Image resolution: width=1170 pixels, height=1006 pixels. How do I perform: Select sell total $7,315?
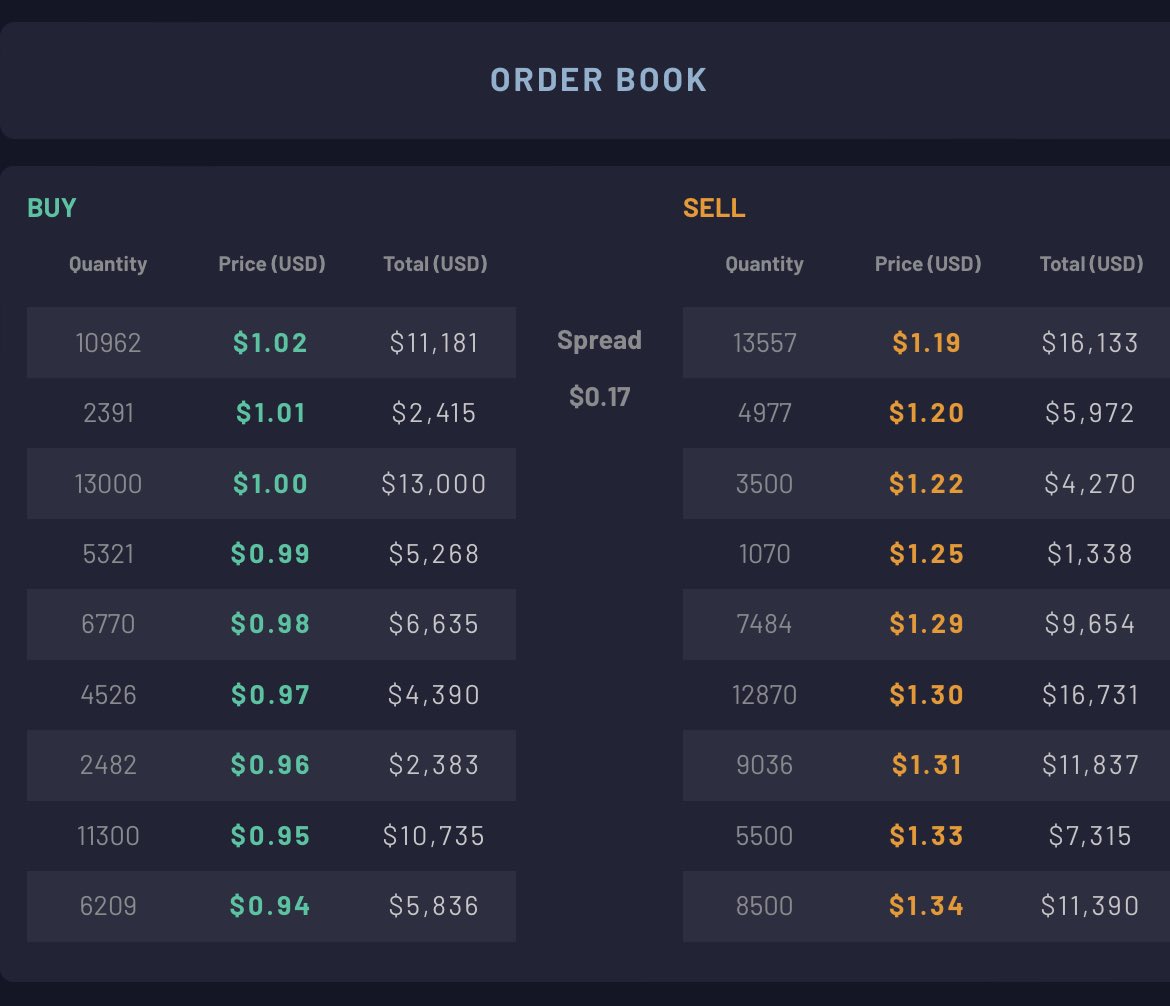point(1090,836)
